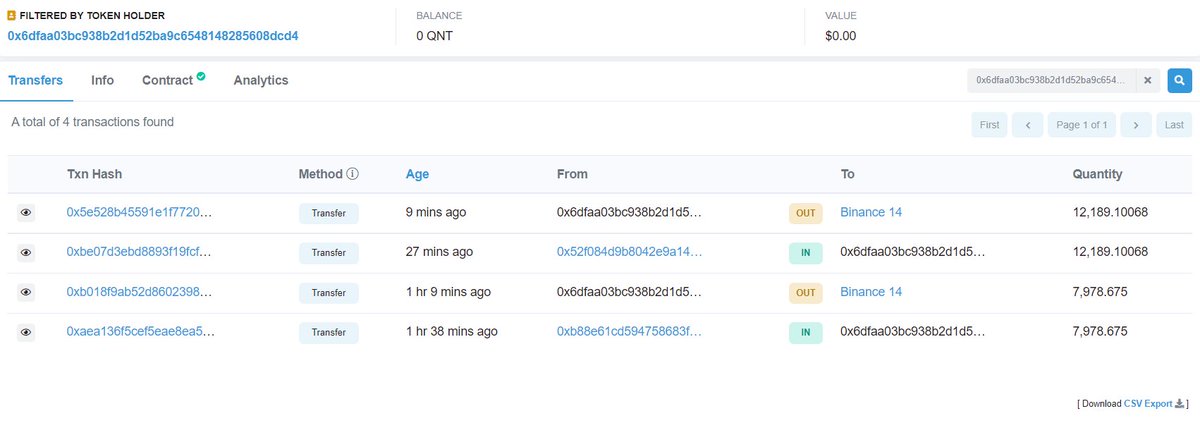Open sender address 0x52f084d9b8042e9a14
Image resolution: width=1200 pixels, height=435 pixels.
[x=630, y=253]
